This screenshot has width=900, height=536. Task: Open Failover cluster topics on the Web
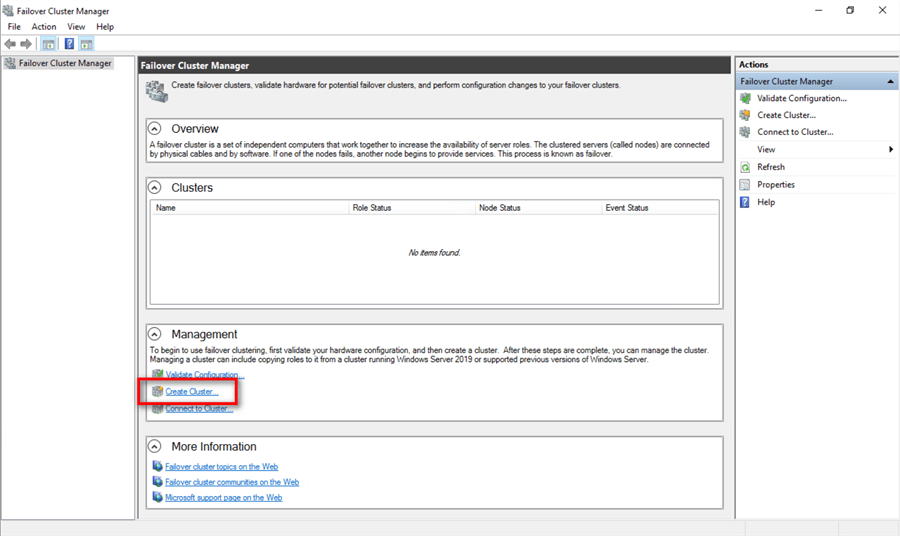221,467
